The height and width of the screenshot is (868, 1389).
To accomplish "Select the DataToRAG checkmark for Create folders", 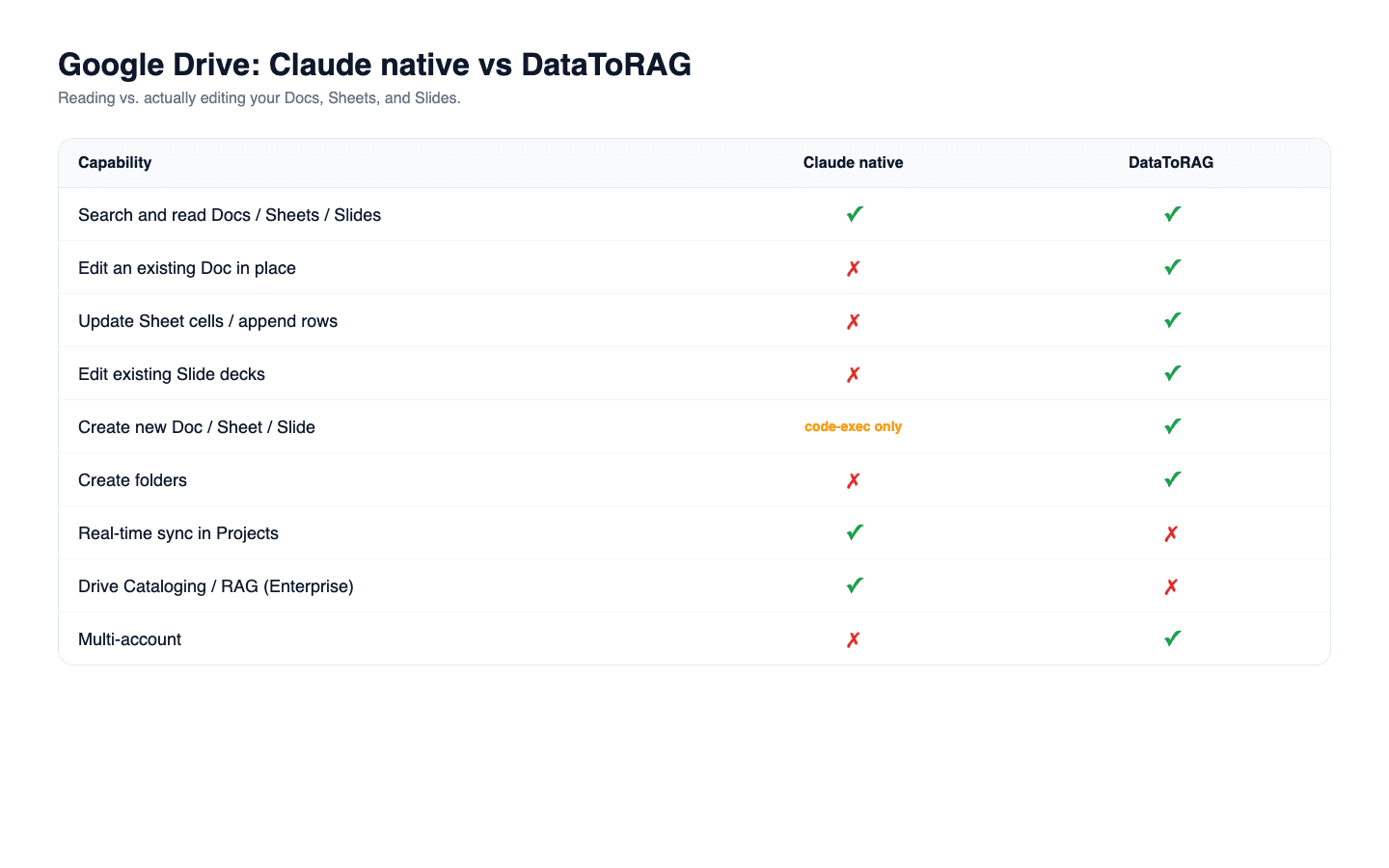I will [x=1172, y=479].
